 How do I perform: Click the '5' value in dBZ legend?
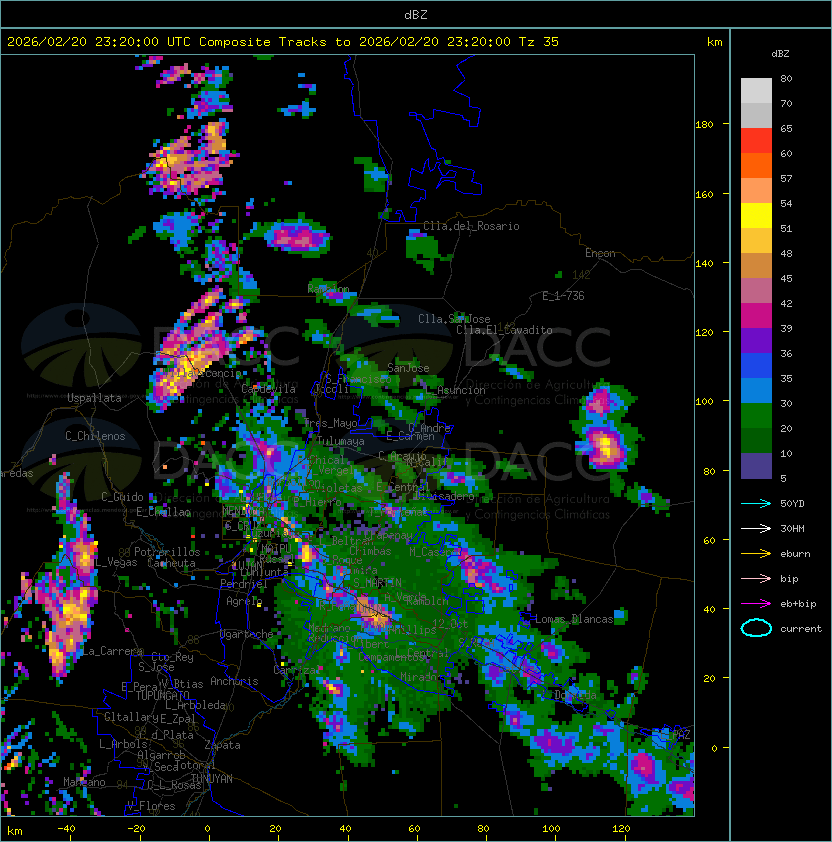[783, 478]
